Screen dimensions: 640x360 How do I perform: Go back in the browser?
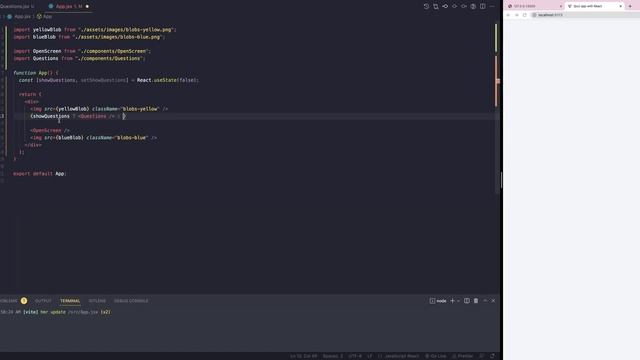pyautogui.click(x=509, y=15)
